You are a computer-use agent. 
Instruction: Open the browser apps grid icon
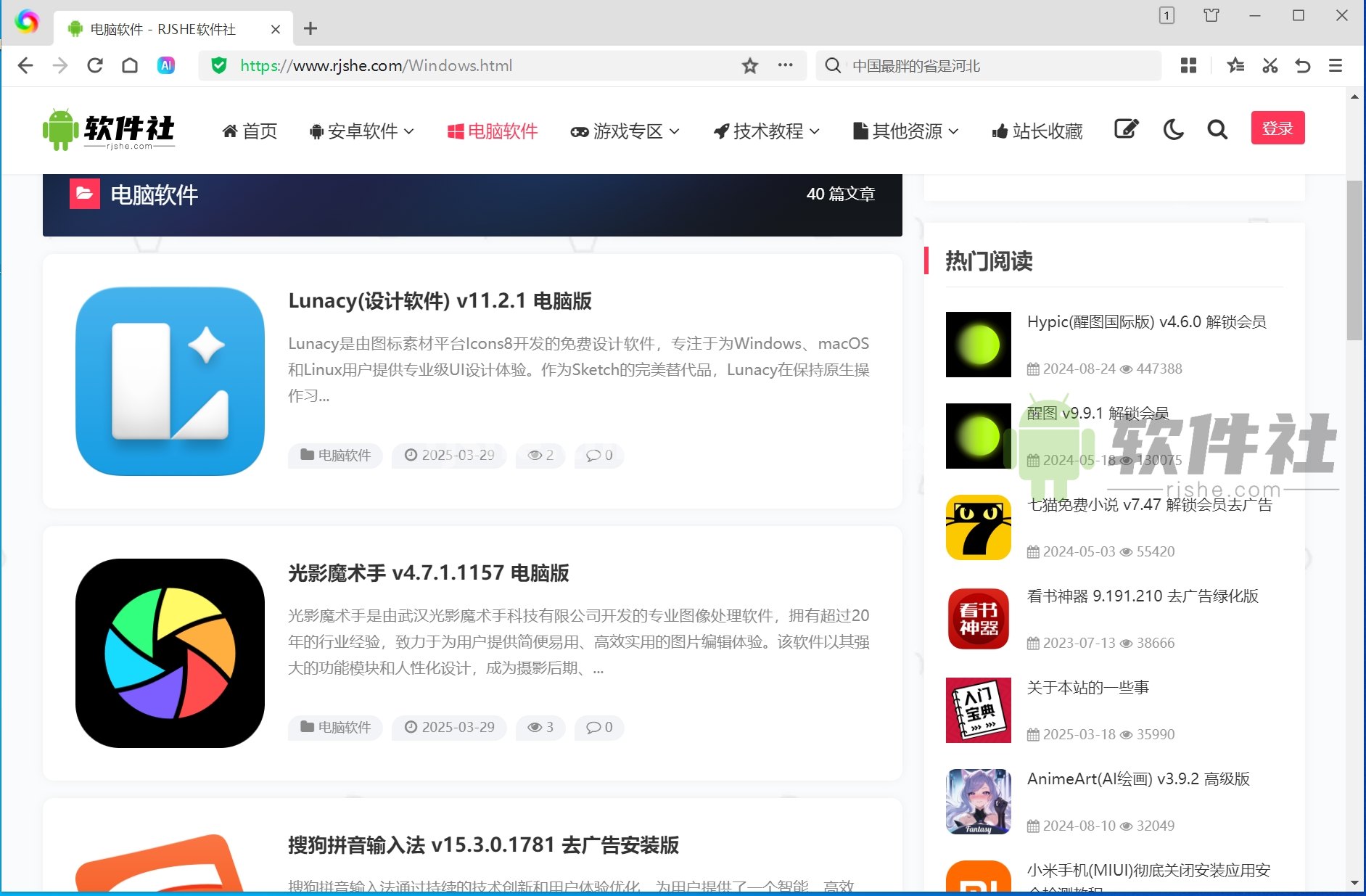[x=1188, y=66]
